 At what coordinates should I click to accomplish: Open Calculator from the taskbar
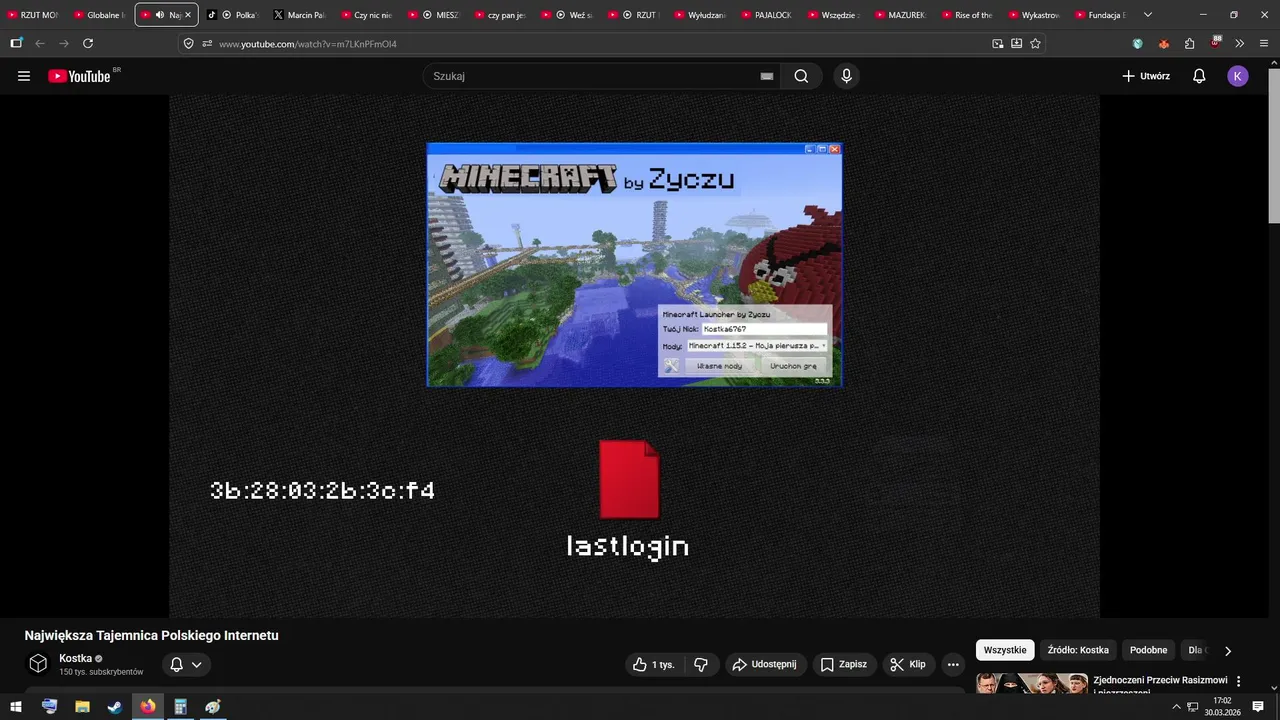point(181,706)
